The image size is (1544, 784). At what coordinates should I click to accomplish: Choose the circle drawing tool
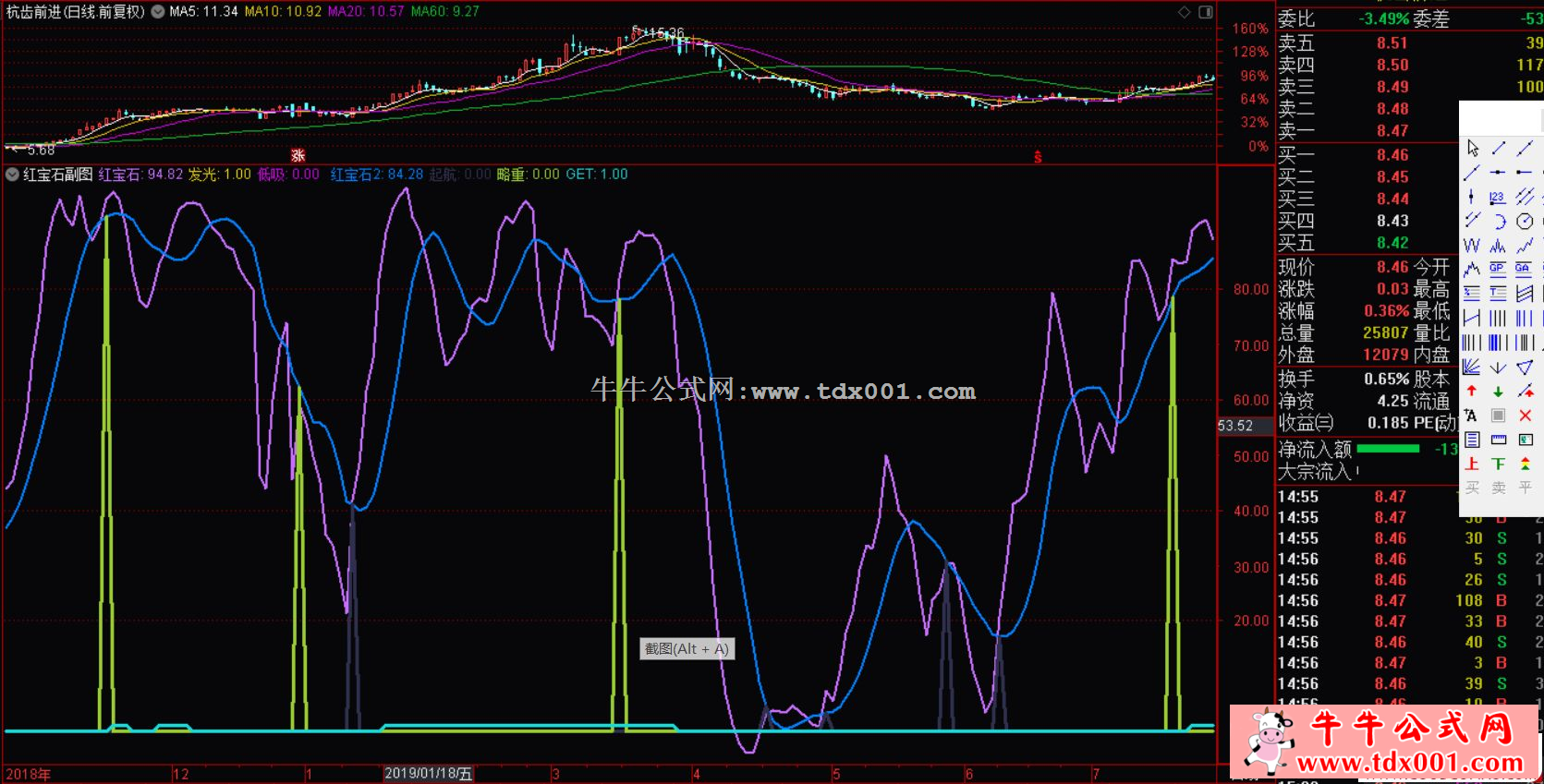pyautogui.click(x=1525, y=221)
